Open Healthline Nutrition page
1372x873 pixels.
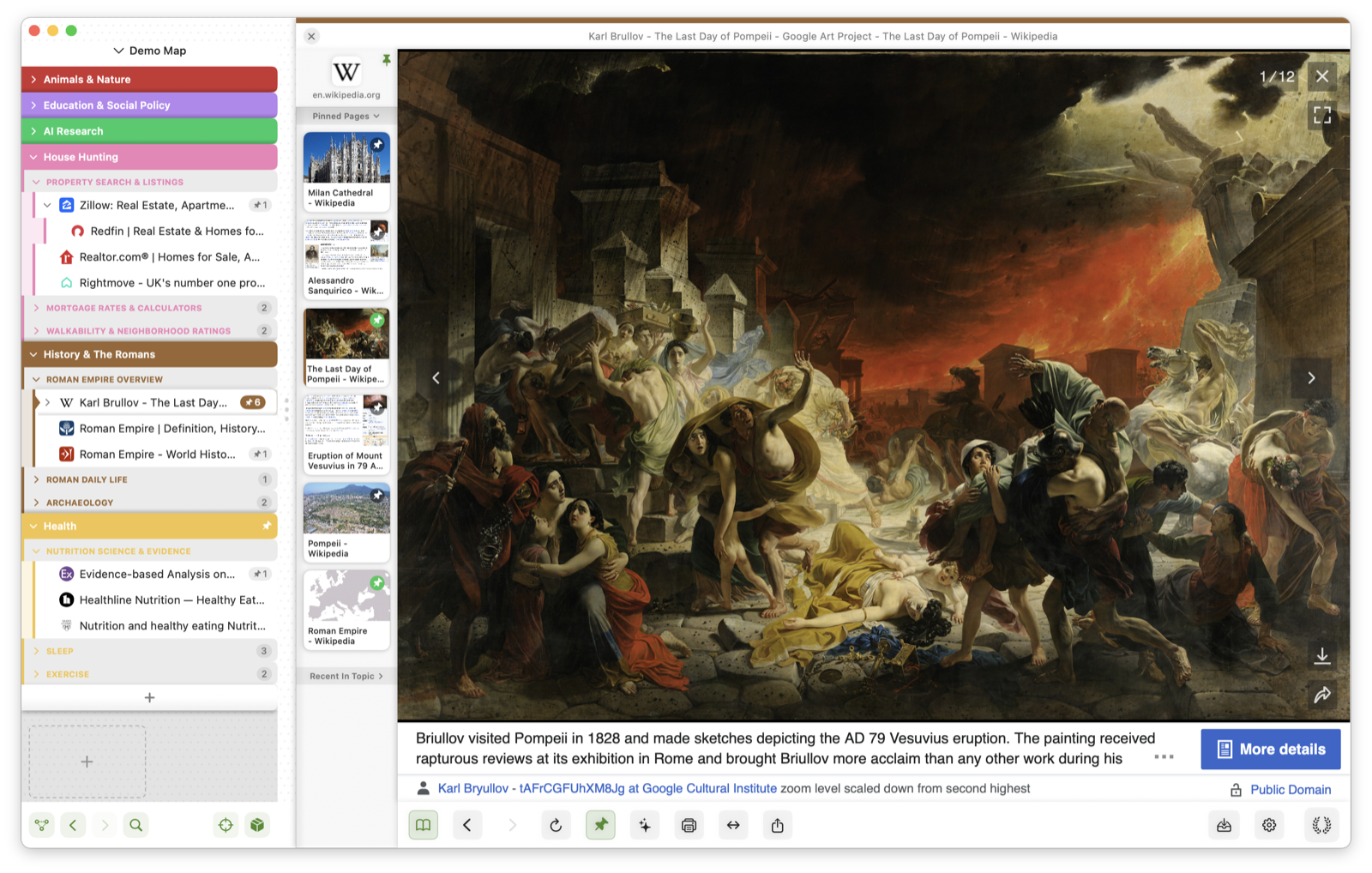click(163, 600)
